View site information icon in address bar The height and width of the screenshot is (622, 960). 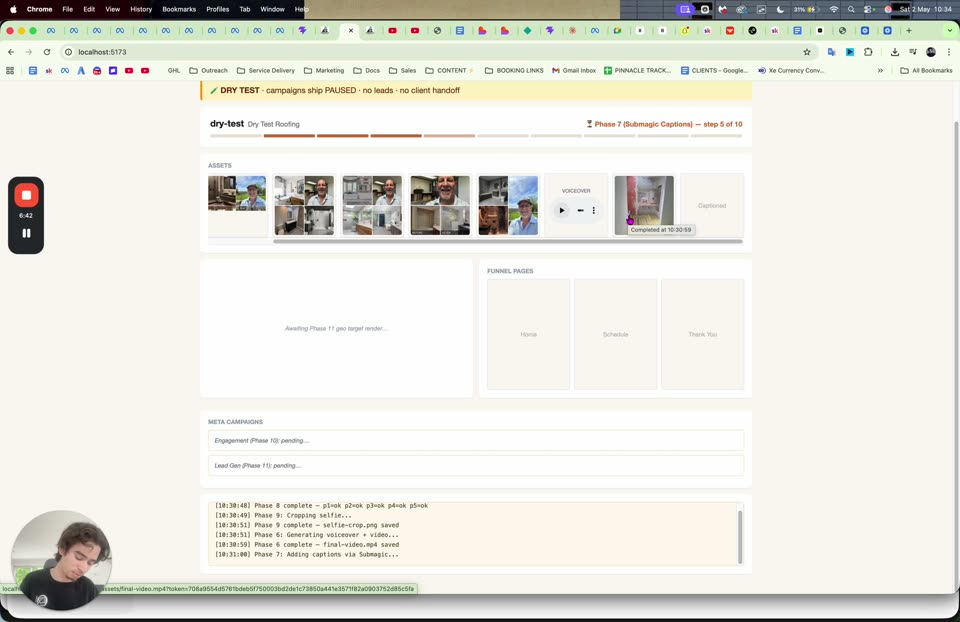click(69, 52)
